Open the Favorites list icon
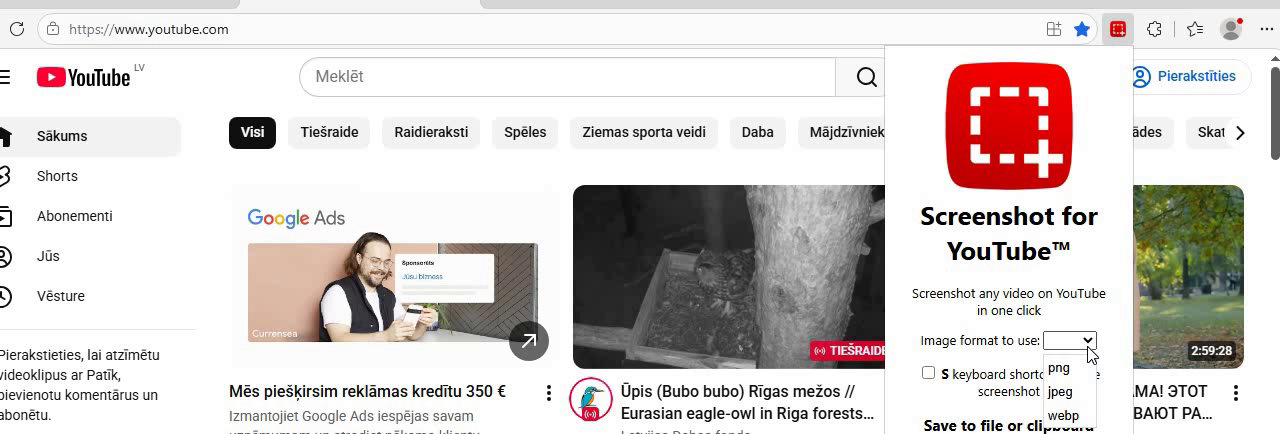This screenshot has width=1280, height=434. 1195,29
